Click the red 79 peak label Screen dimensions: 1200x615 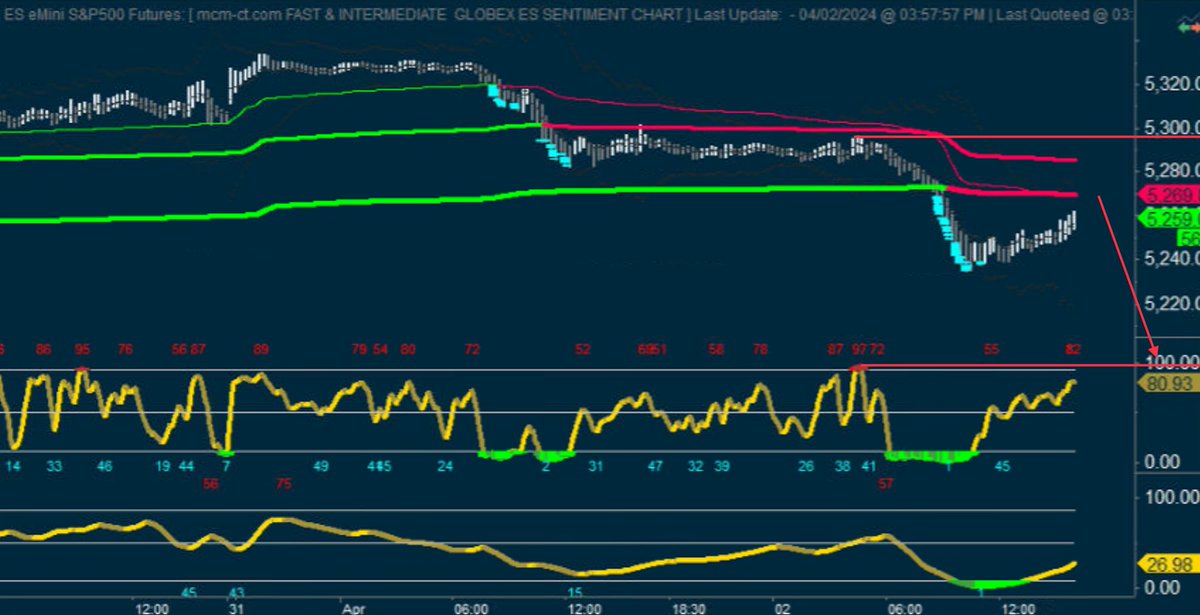click(359, 350)
